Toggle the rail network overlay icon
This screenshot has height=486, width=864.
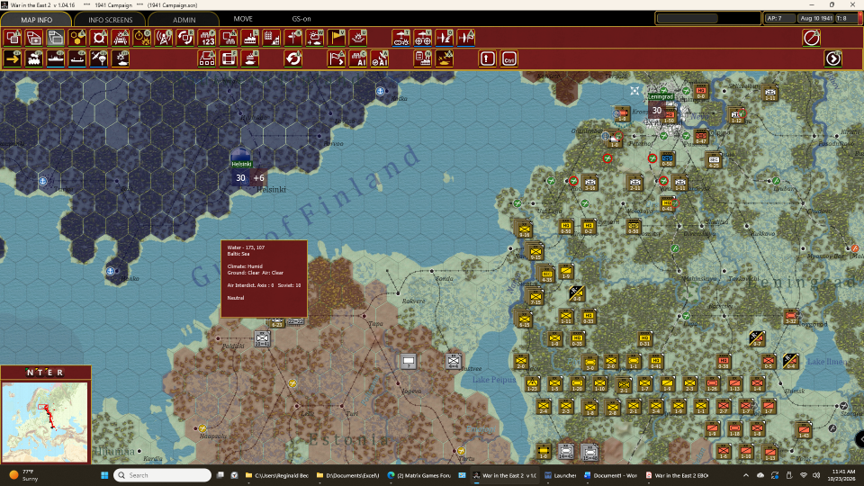pos(121,37)
